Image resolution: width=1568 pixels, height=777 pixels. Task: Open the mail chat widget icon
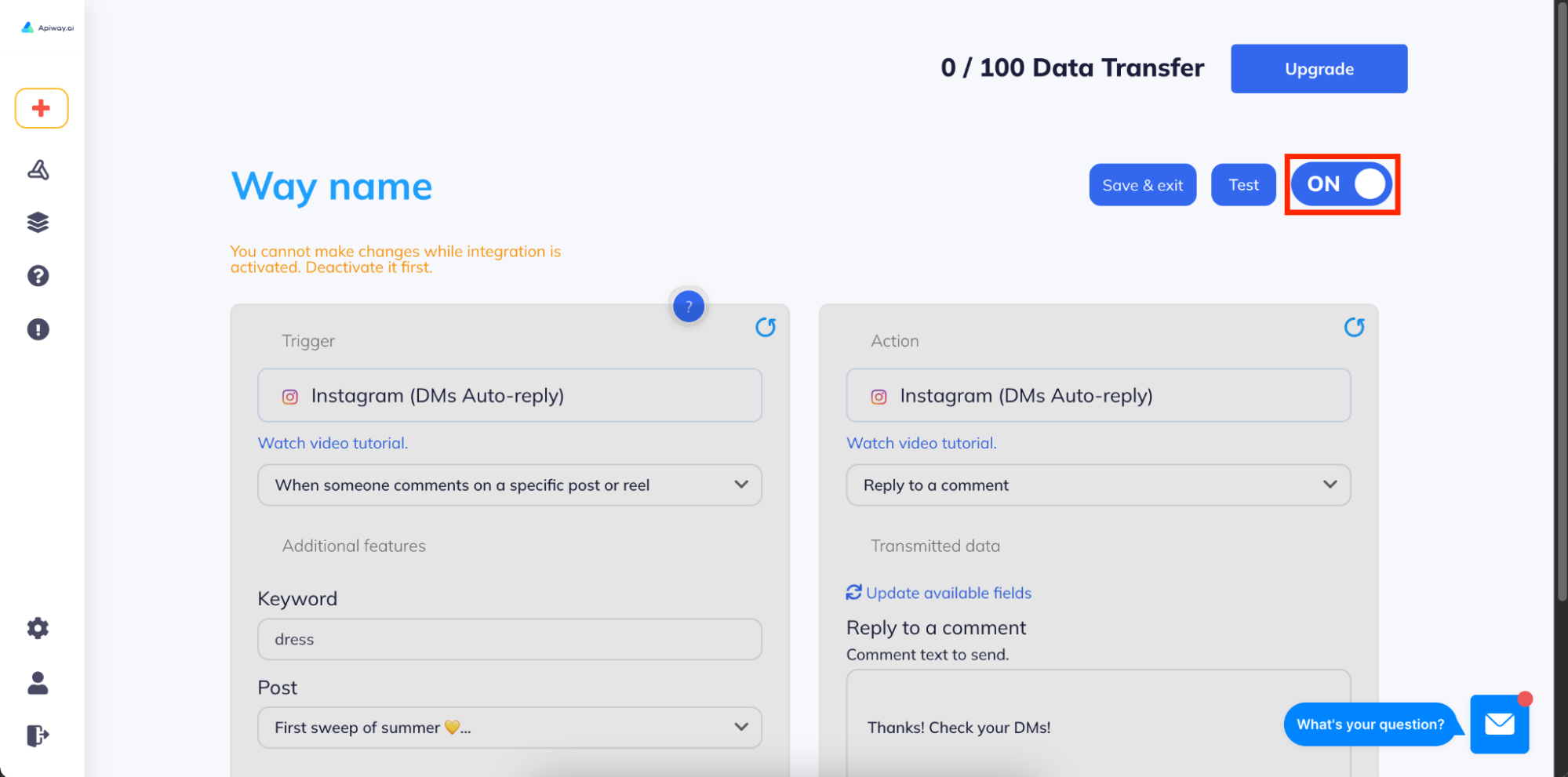pyautogui.click(x=1500, y=724)
